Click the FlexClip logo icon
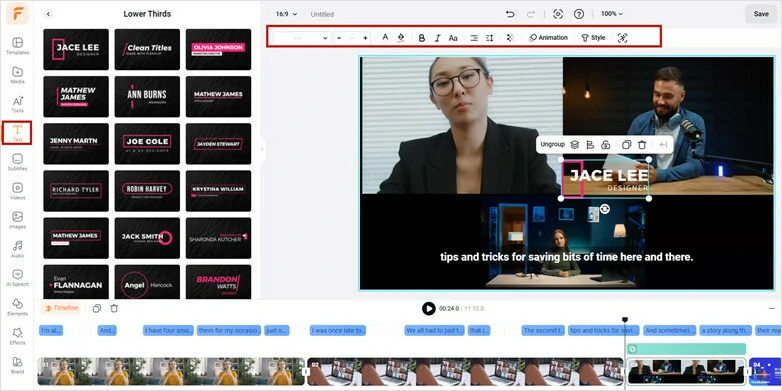The height and width of the screenshot is (391, 782). pyautogui.click(x=17, y=13)
